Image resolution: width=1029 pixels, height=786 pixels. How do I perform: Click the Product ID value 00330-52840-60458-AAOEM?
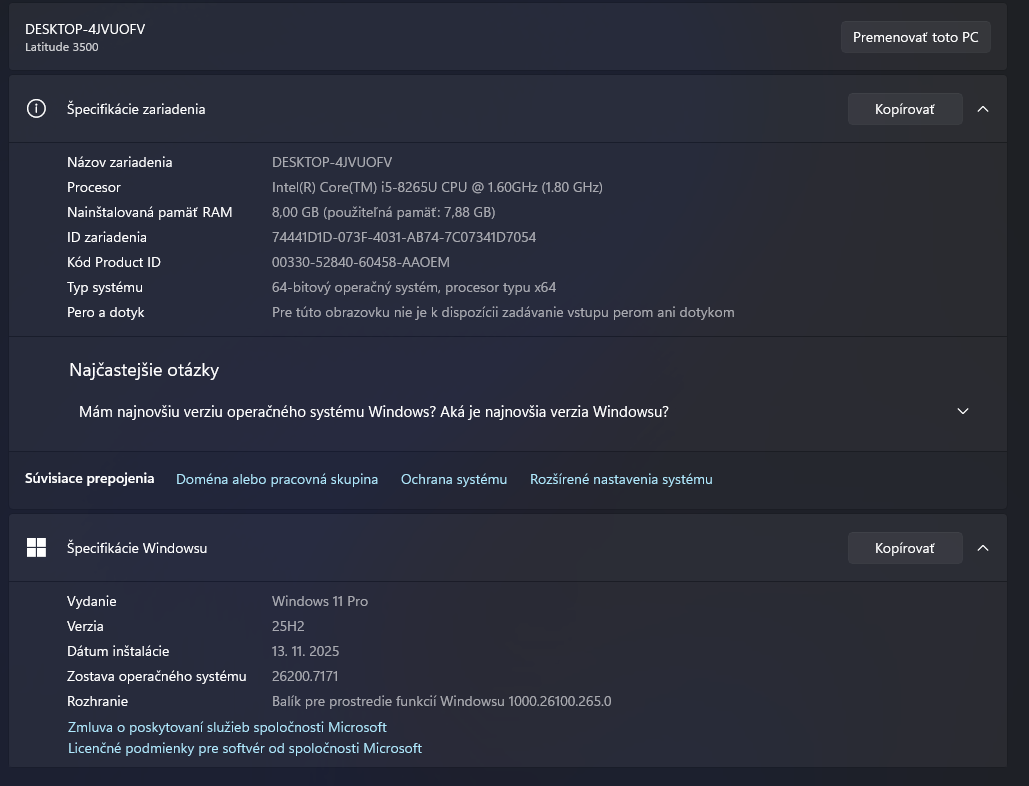(x=361, y=262)
